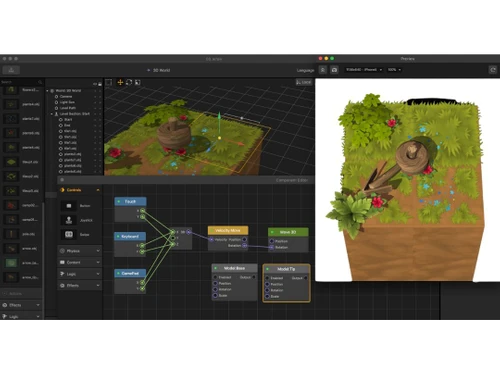Select the Rotate tool in the viewport toolbar
The image size is (500, 375).
coord(129,82)
